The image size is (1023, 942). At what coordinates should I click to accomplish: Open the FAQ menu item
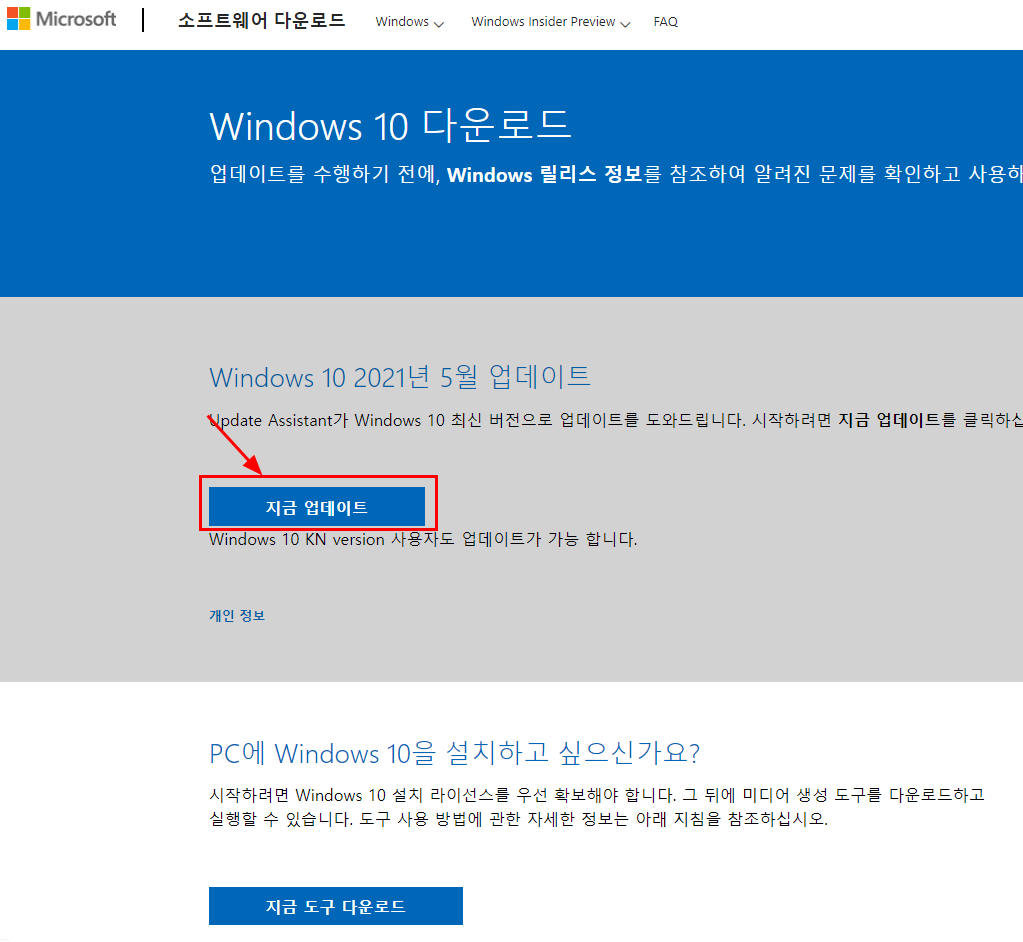click(x=665, y=22)
